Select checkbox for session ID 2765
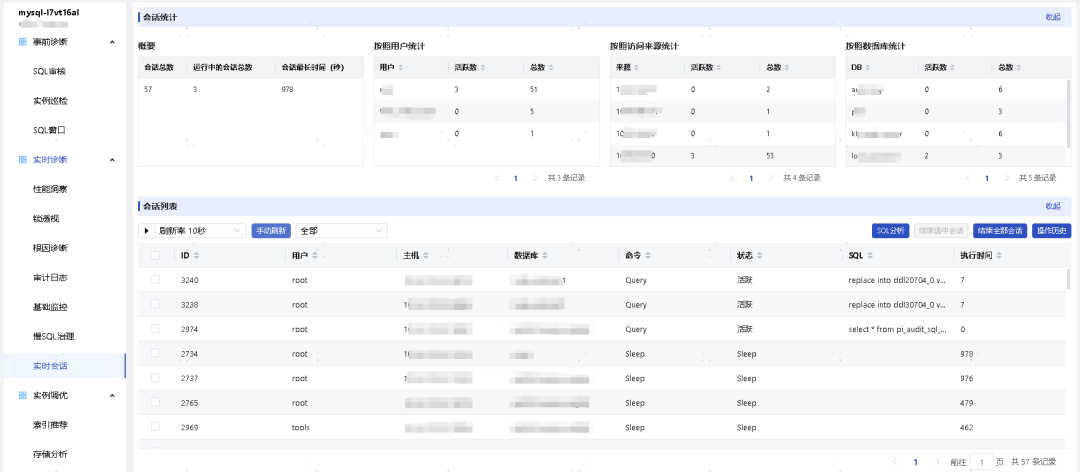The height and width of the screenshot is (472, 1080). (156, 402)
